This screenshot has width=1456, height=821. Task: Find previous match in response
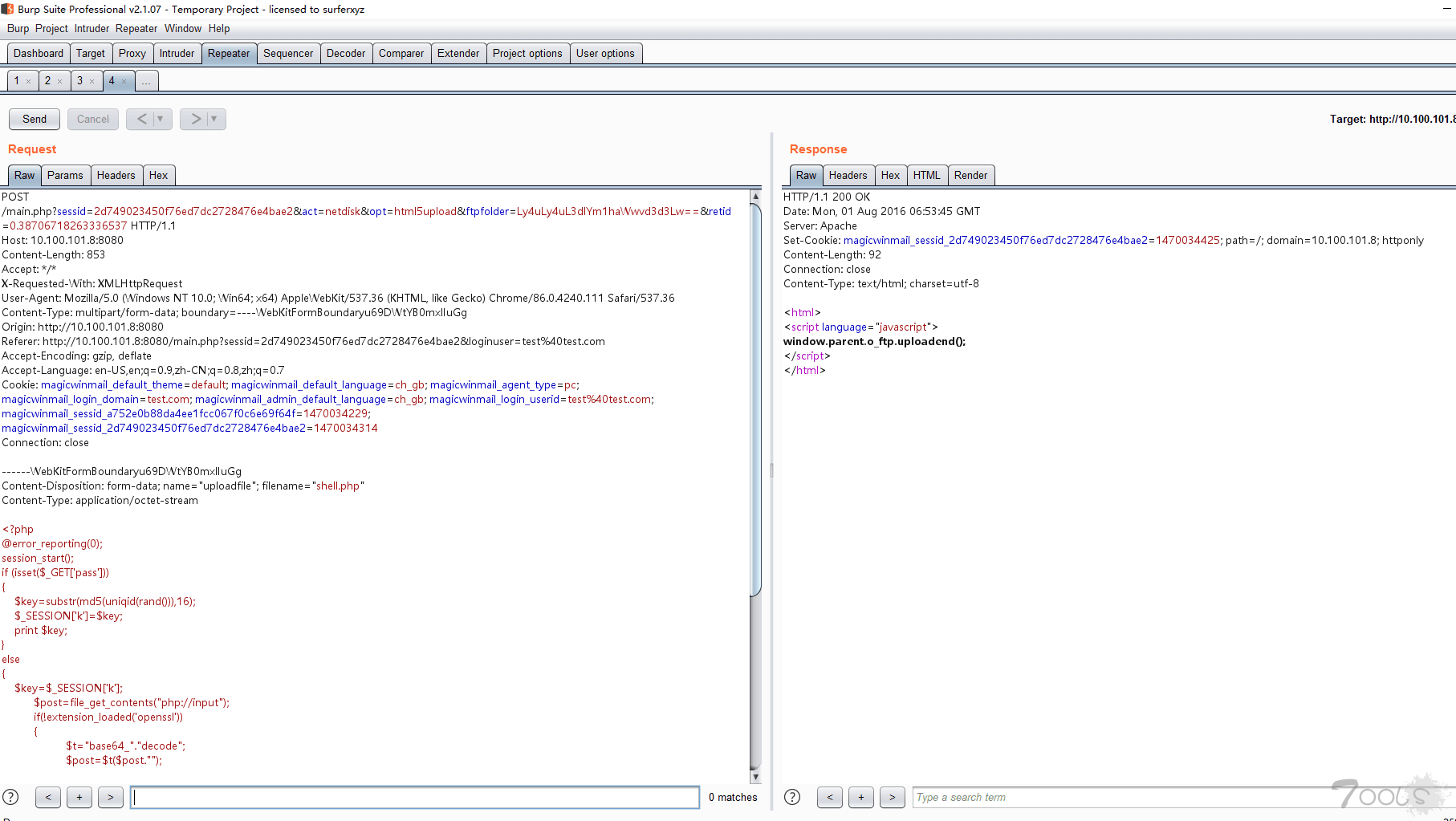[830, 797]
